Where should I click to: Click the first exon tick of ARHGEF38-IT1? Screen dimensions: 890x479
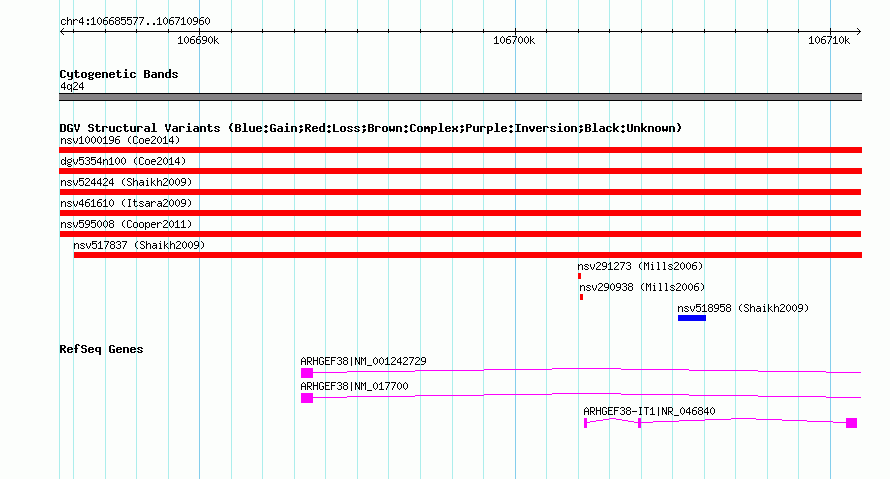click(585, 423)
